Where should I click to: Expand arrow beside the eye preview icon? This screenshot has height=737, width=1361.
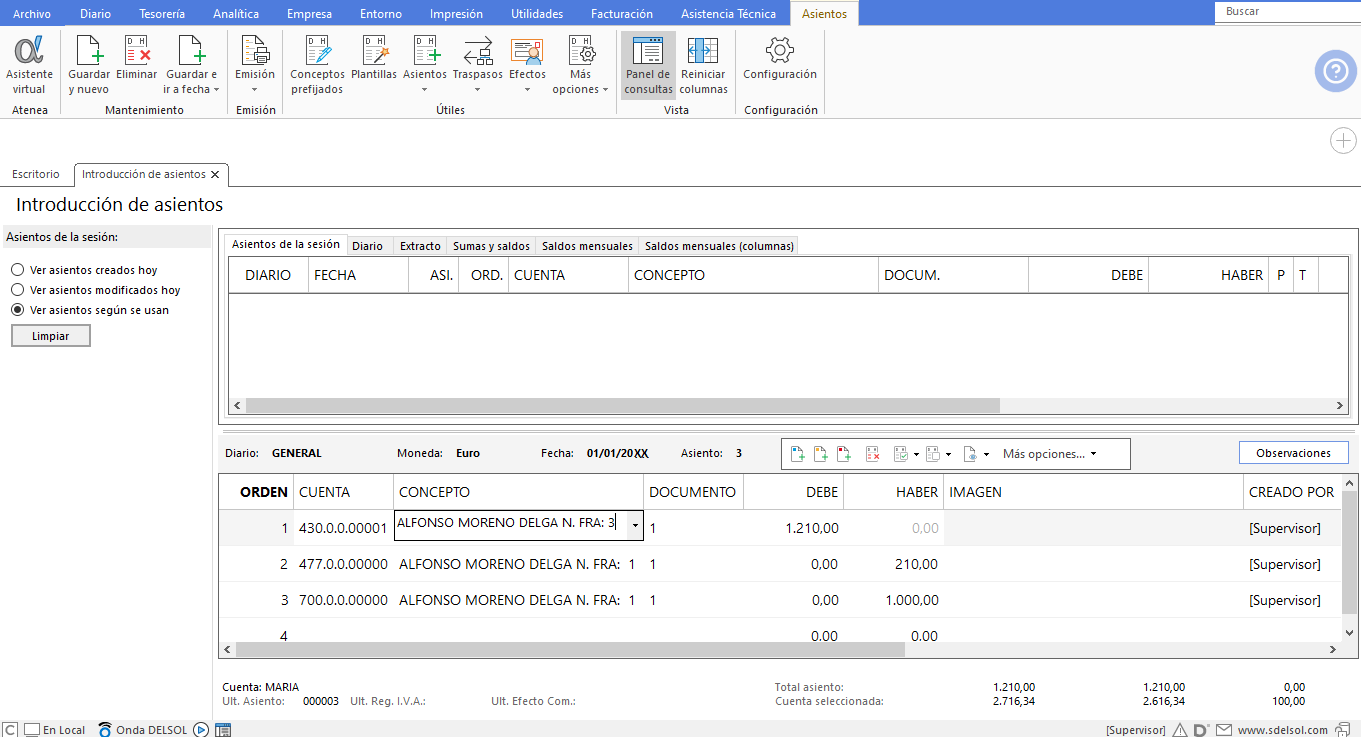(986, 454)
